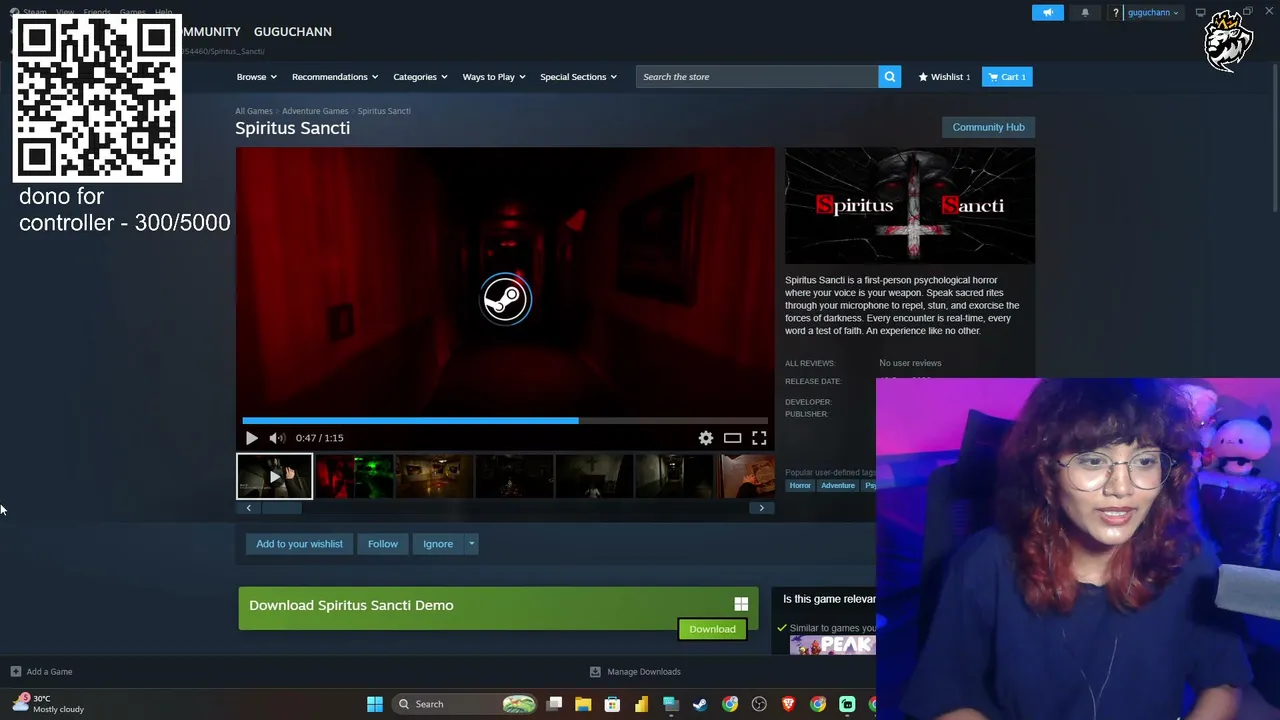1280x720 pixels.
Task: Expand the guguchann account dropdown
Action: (x=1153, y=13)
